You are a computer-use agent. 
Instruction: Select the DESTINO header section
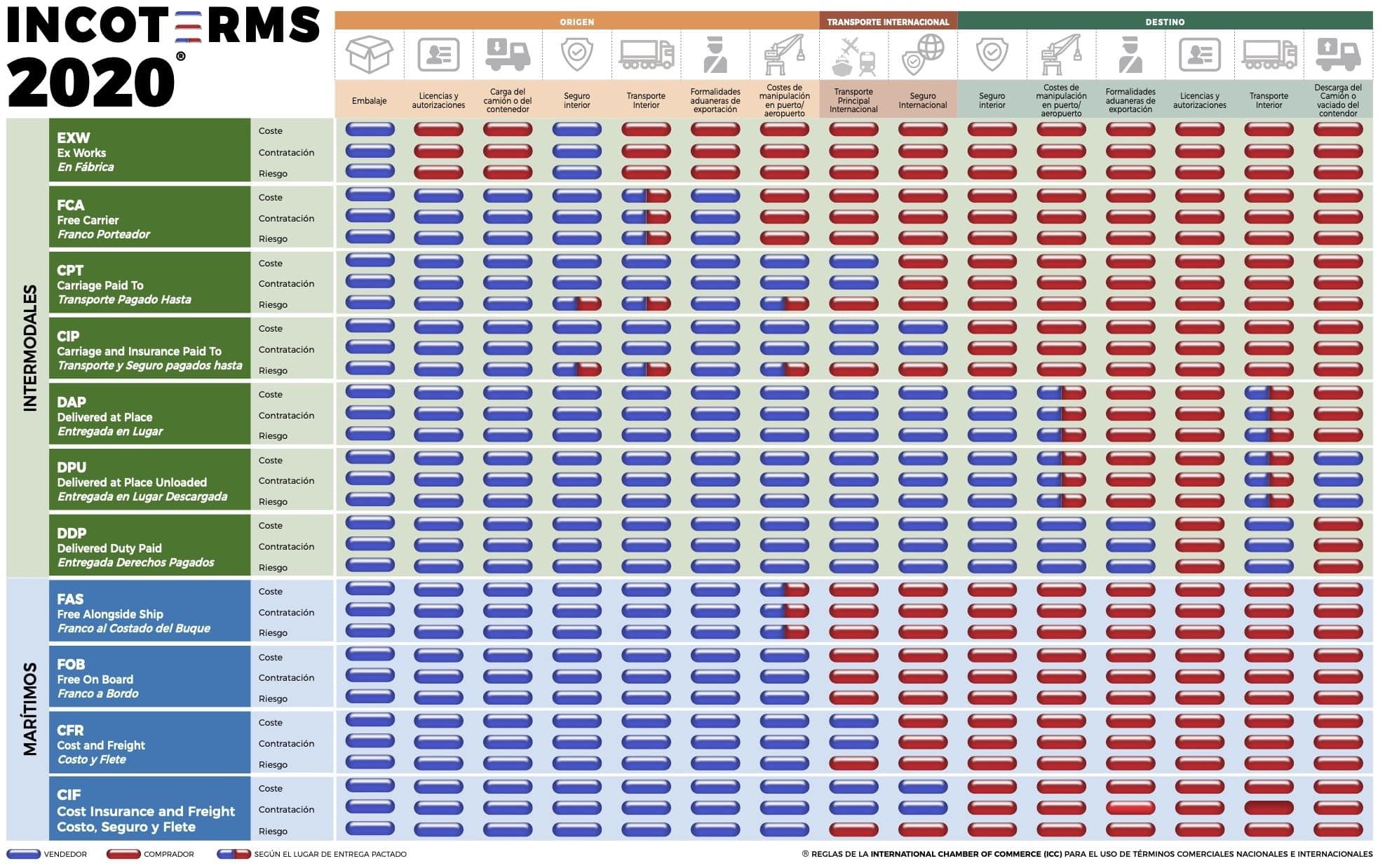tap(1165, 22)
